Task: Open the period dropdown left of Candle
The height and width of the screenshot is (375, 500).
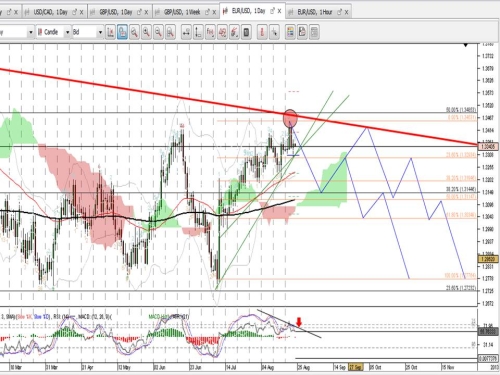Action: point(31,32)
